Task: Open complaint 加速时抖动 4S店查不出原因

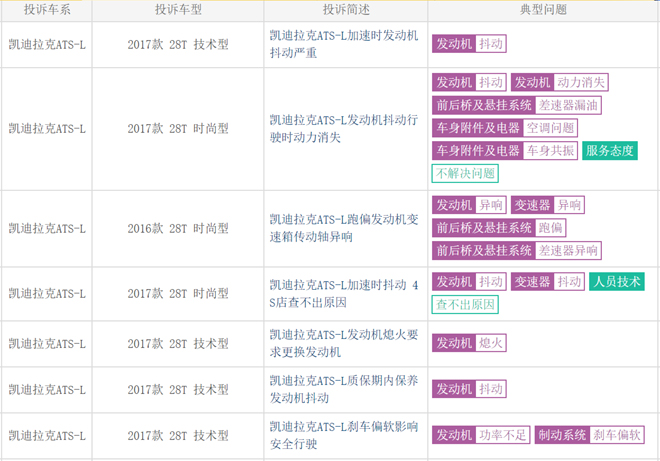Action: click(x=344, y=293)
